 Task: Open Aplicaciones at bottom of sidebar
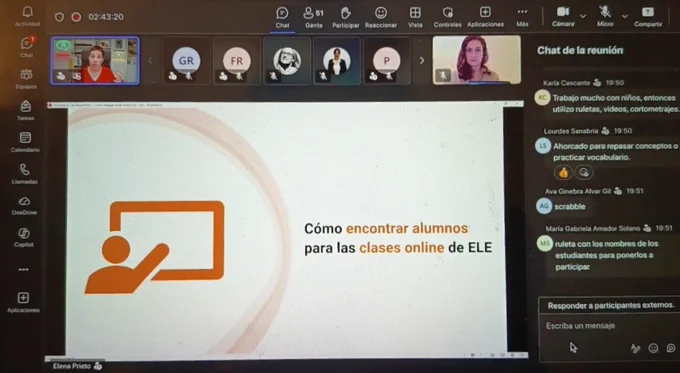pos(23,302)
